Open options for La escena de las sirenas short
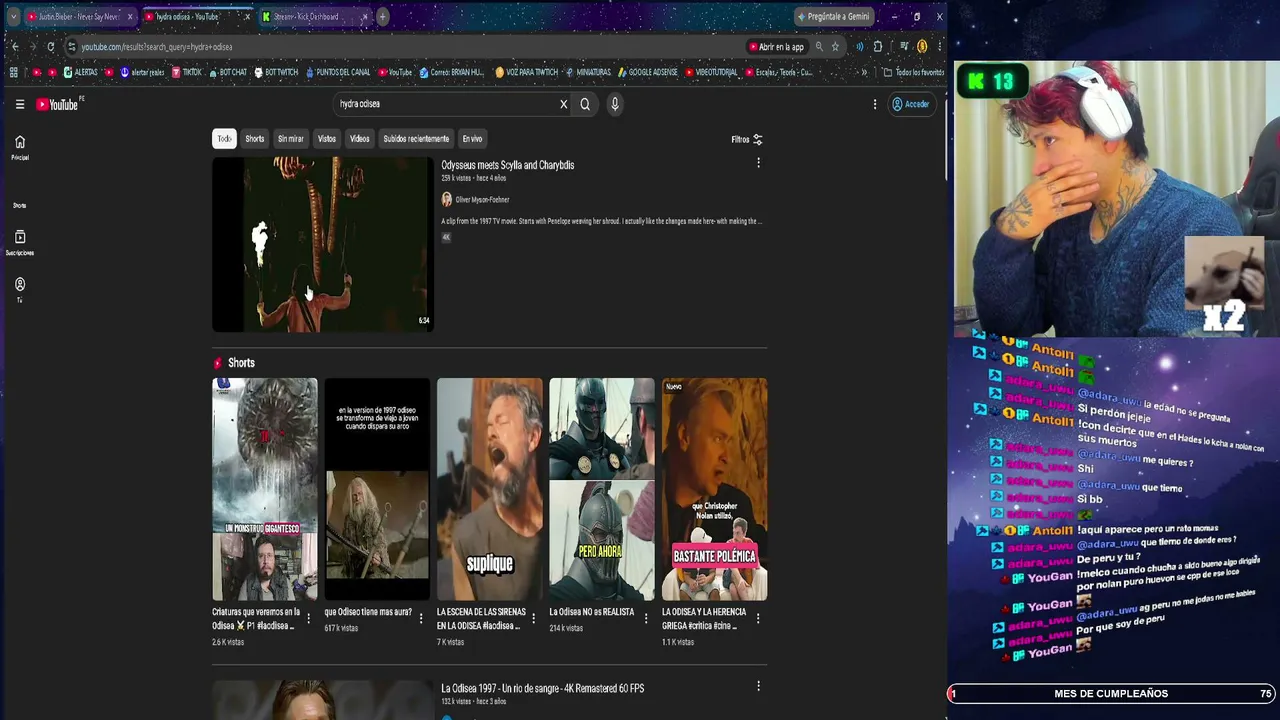1280x720 pixels. [533, 618]
